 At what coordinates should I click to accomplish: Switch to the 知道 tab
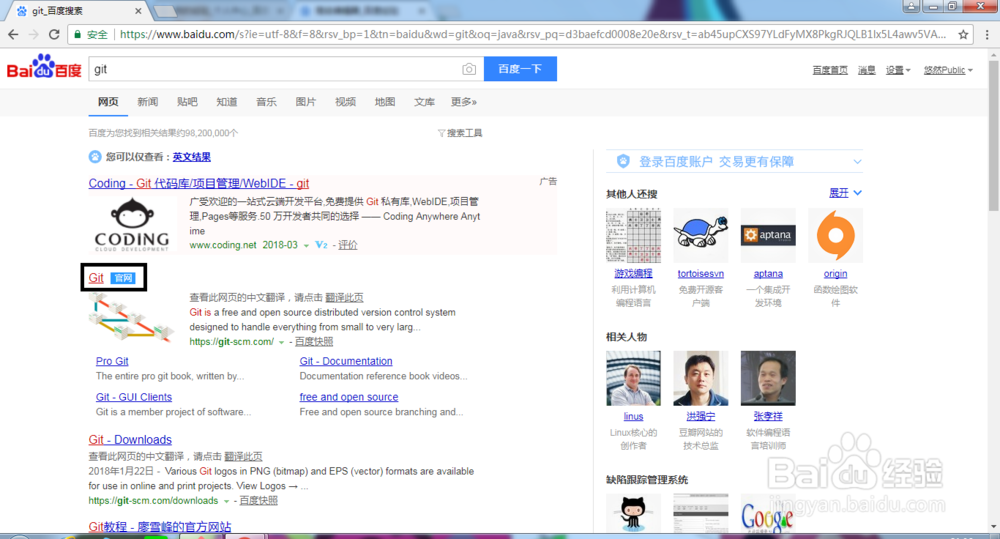(226, 102)
